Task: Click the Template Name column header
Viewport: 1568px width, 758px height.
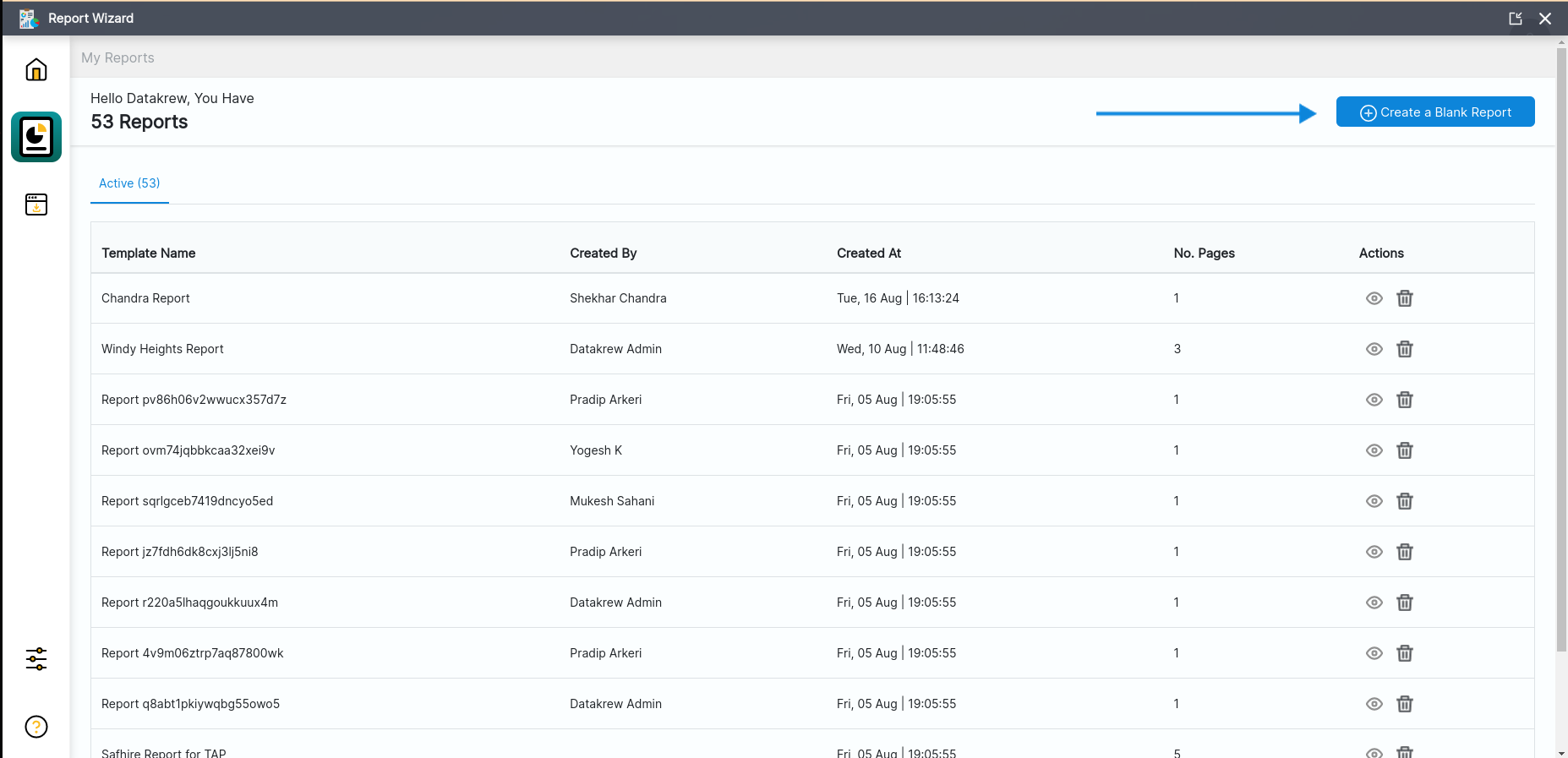Action: click(149, 254)
